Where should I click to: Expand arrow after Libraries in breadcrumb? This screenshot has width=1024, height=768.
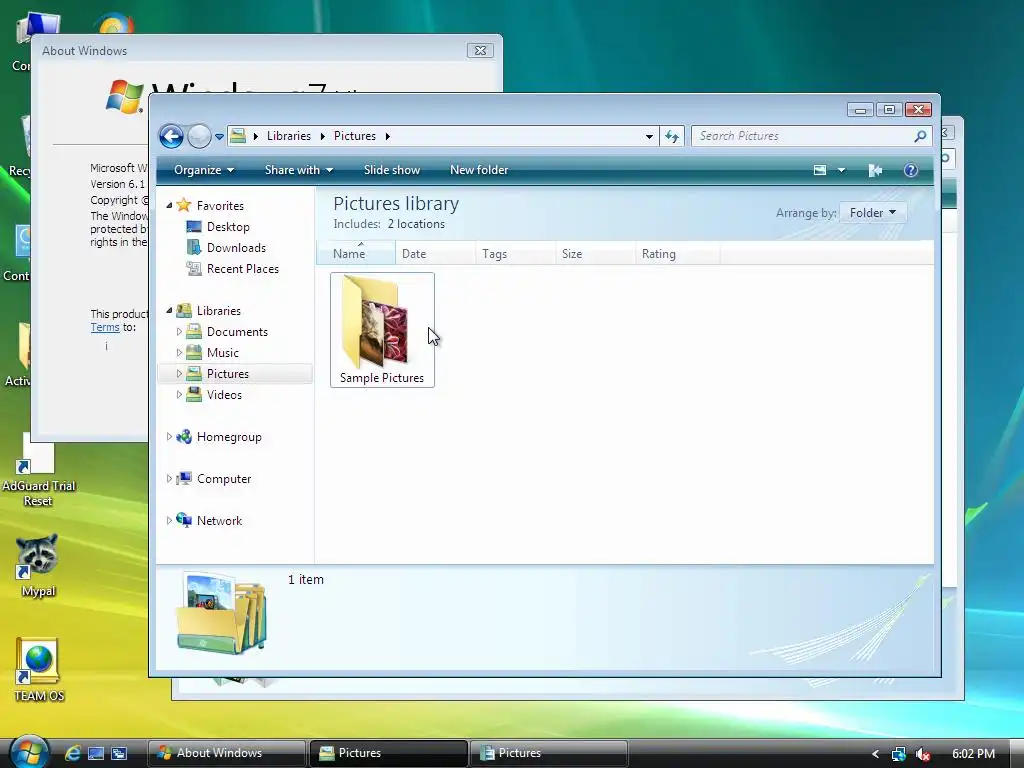[x=322, y=136]
